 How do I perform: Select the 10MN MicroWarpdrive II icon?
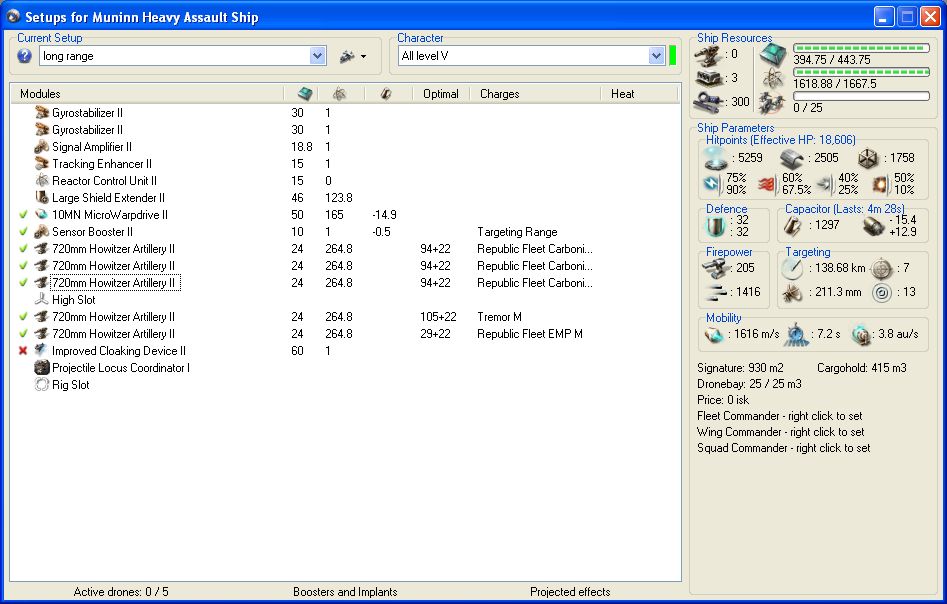[42, 214]
